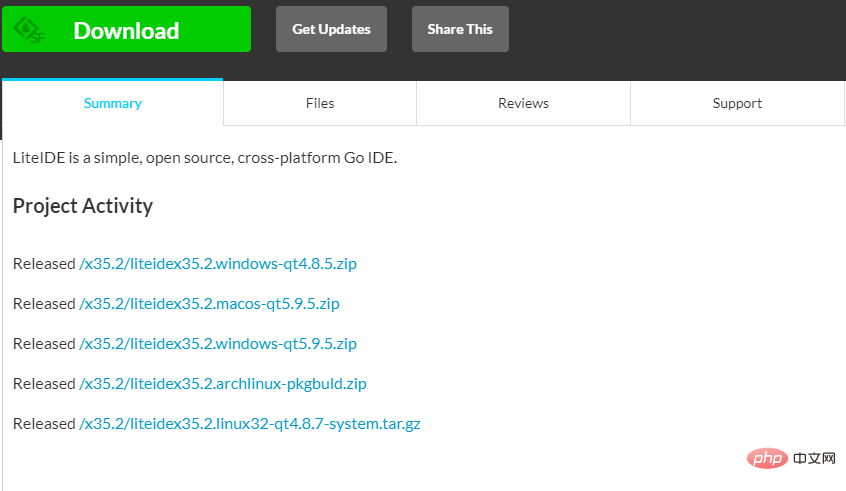Click the SourceForge logo icon in Download button

tap(29, 30)
